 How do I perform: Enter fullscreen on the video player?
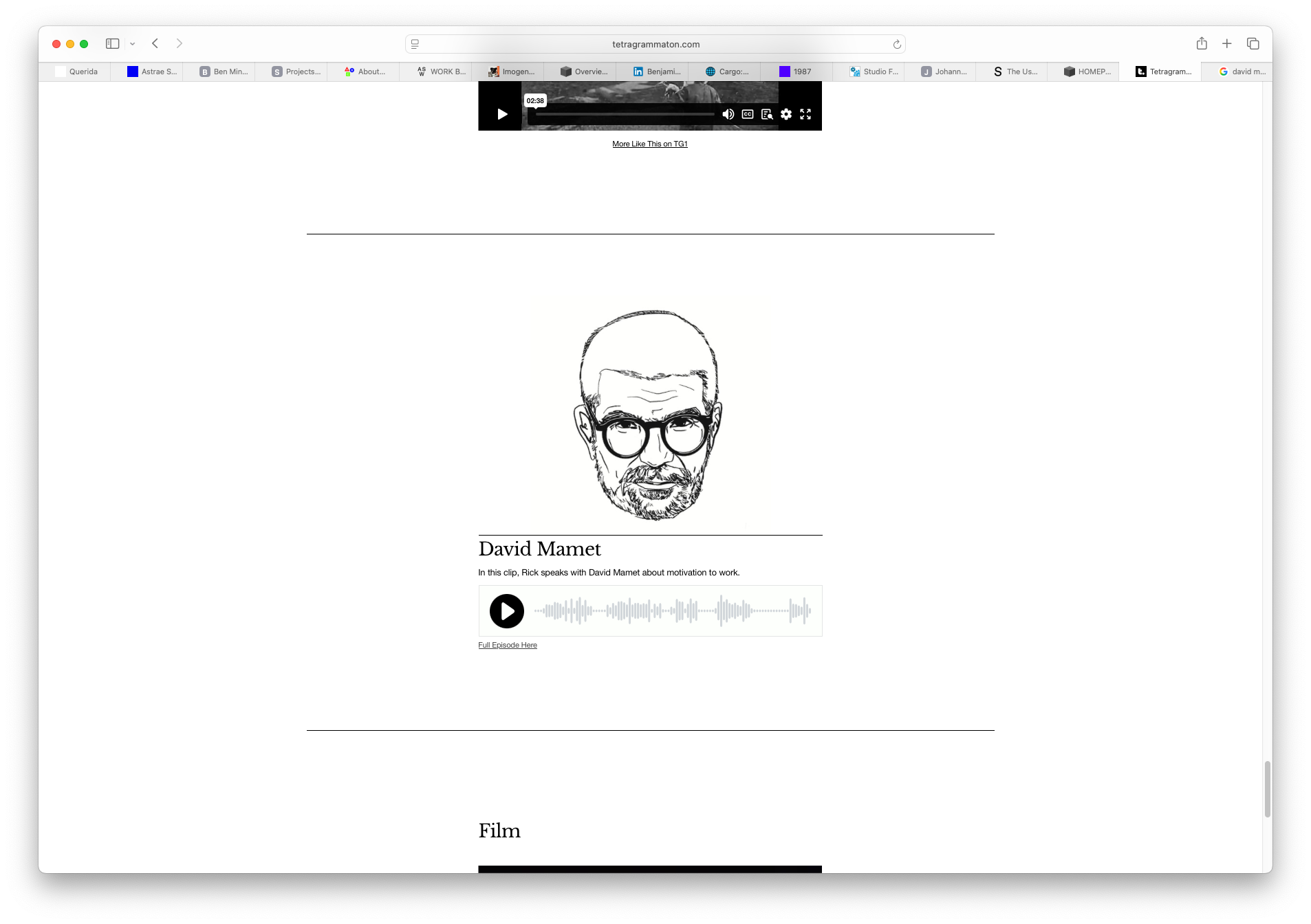[805, 114]
